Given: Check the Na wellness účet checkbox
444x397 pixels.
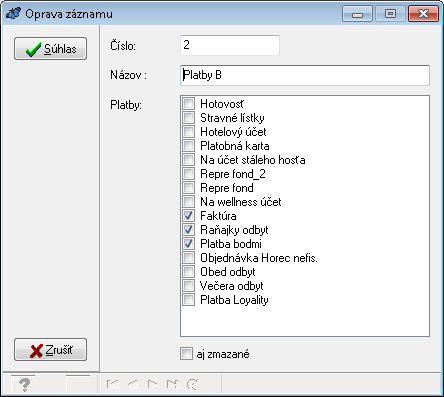Looking at the screenshot, I should [x=188, y=202].
